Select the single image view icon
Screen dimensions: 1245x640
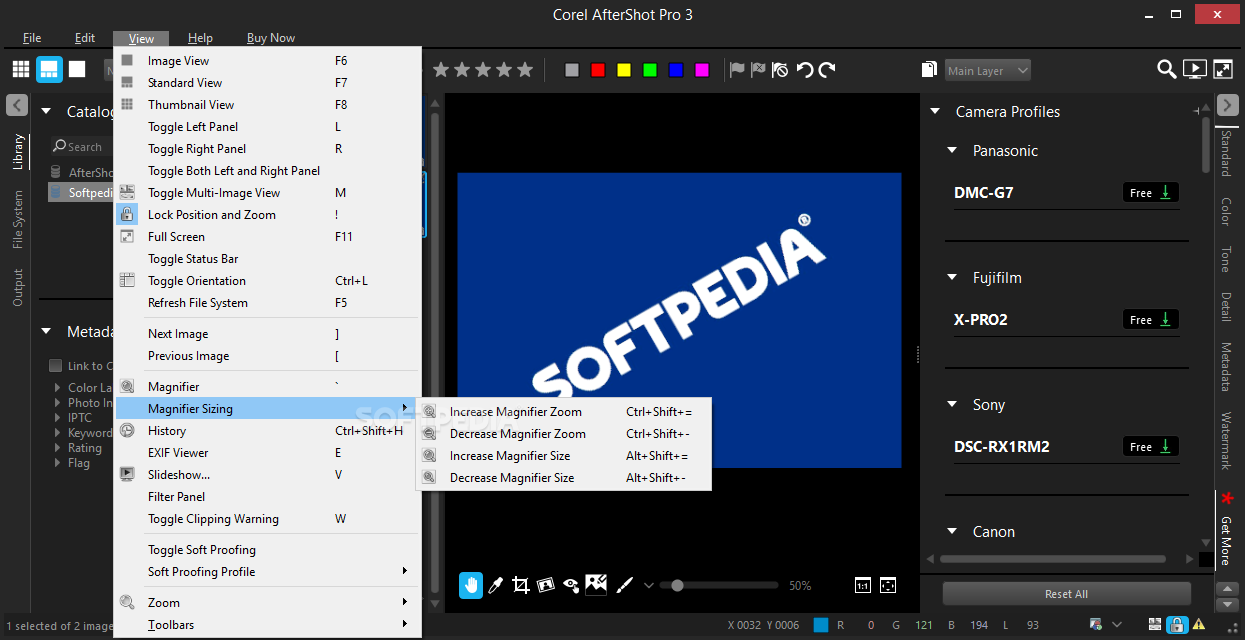click(x=77, y=69)
